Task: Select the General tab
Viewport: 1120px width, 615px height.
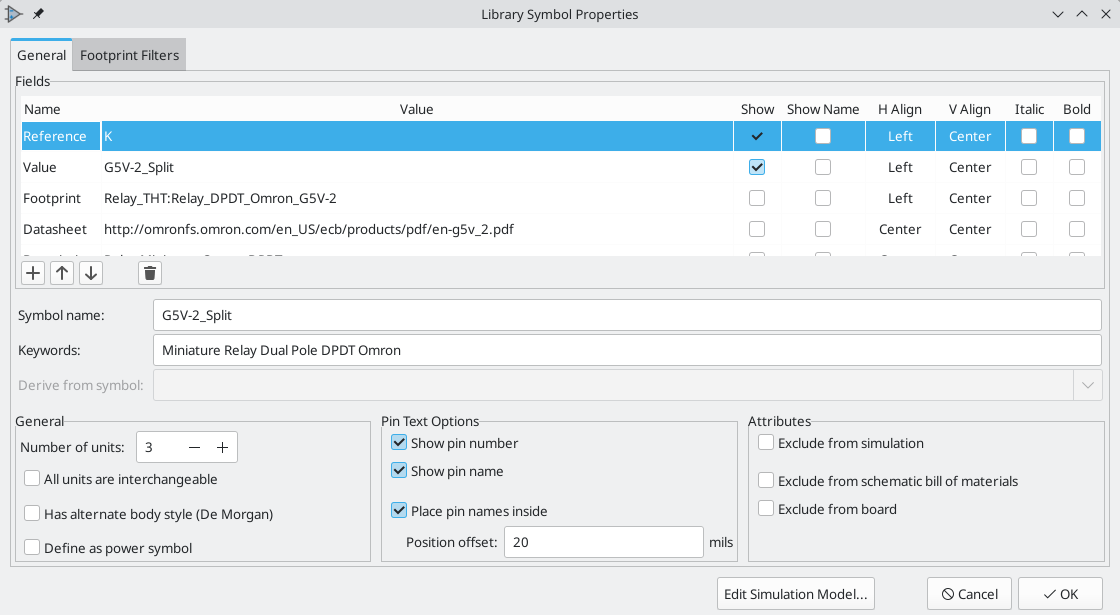Action: point(41,55)
